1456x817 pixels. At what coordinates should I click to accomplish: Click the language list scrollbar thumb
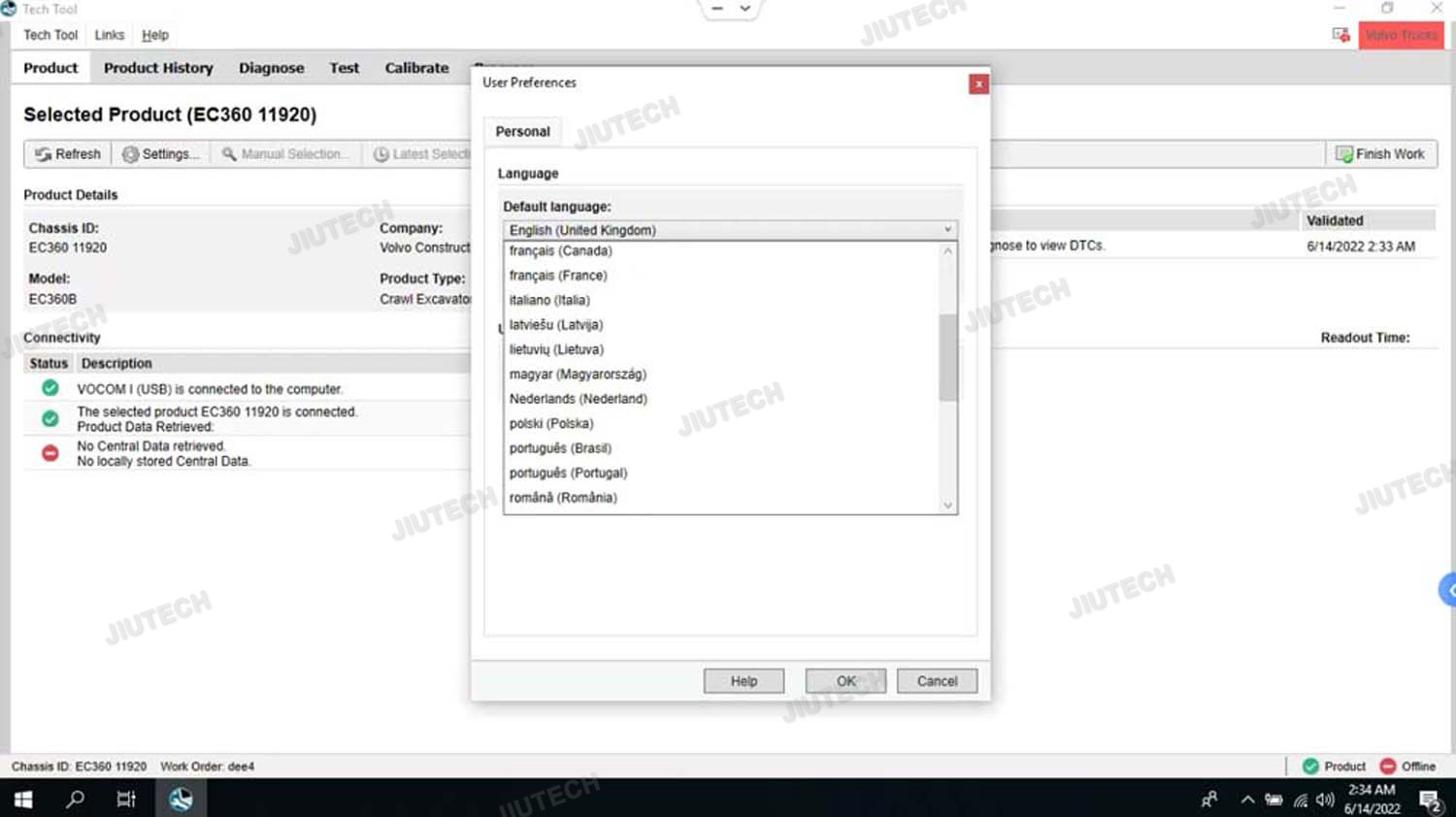click(948, 357)
